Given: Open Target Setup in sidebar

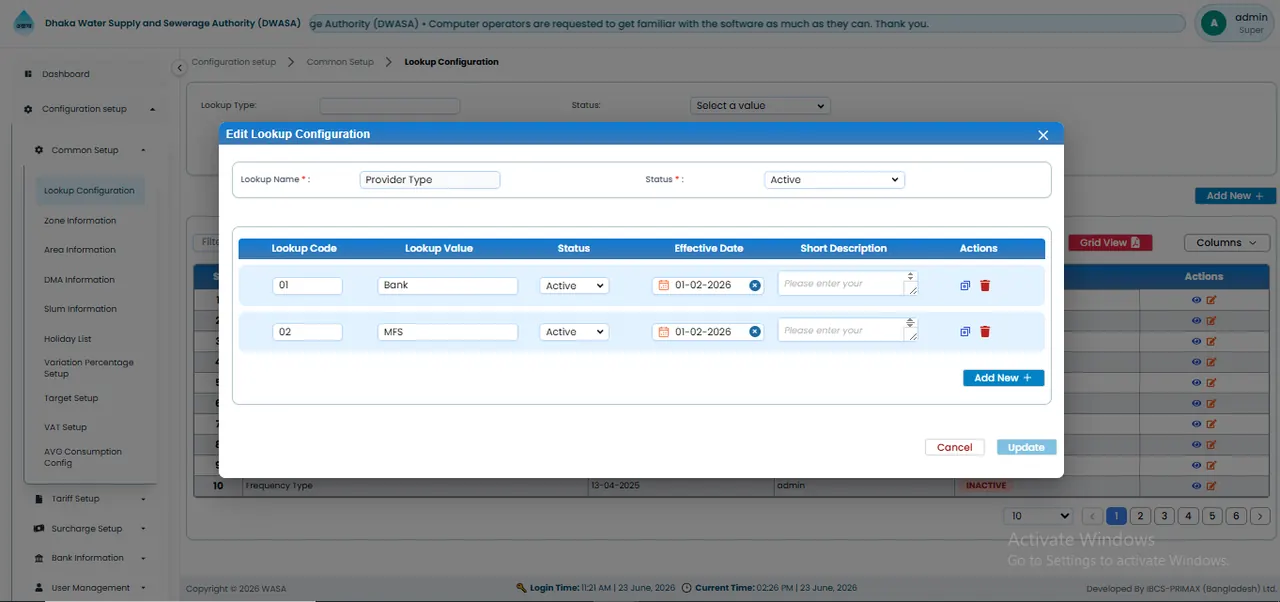Looking at the screenshot, I should point(71,398).
